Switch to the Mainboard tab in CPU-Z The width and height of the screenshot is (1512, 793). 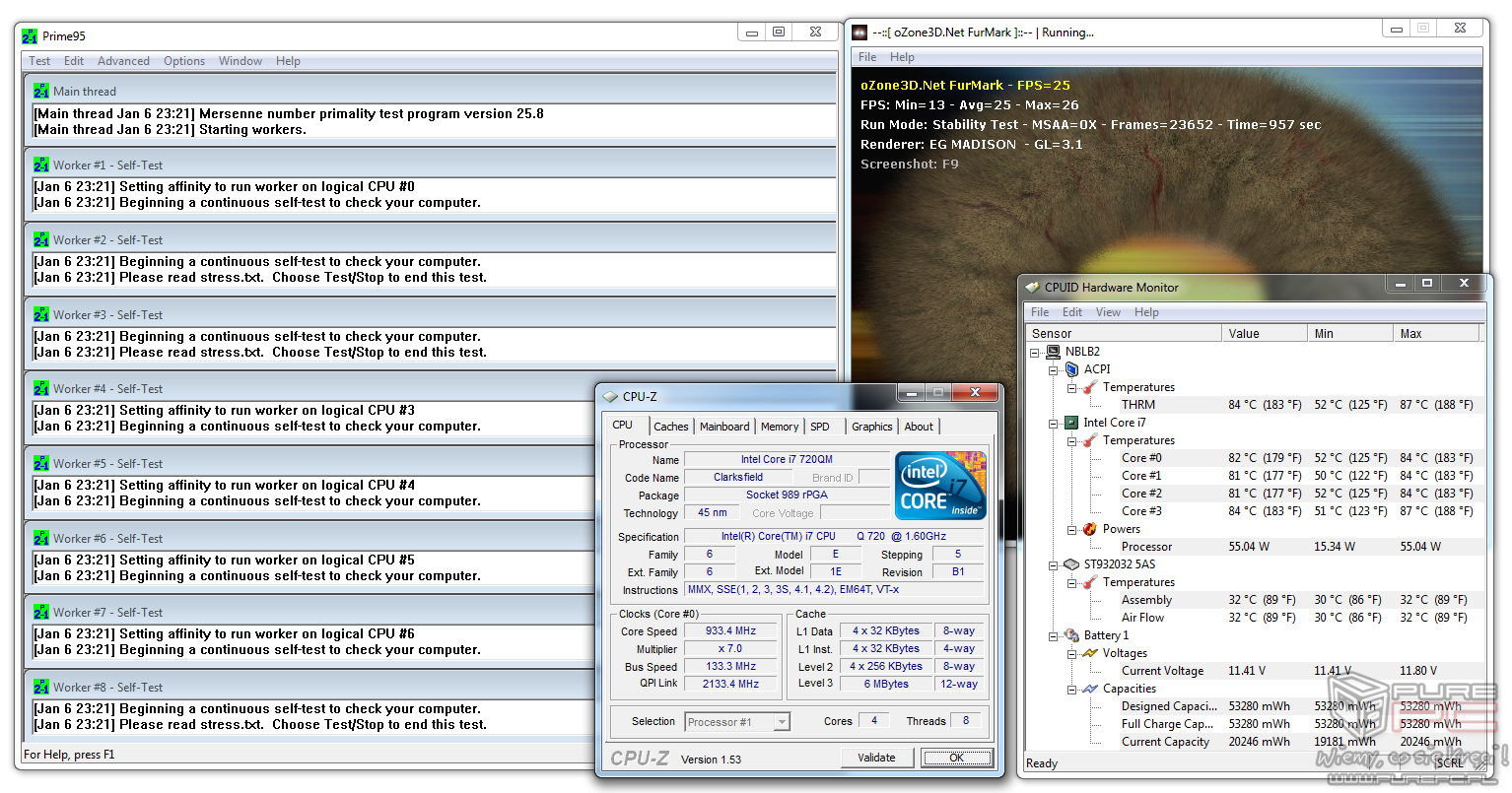[x=724, y=427]
